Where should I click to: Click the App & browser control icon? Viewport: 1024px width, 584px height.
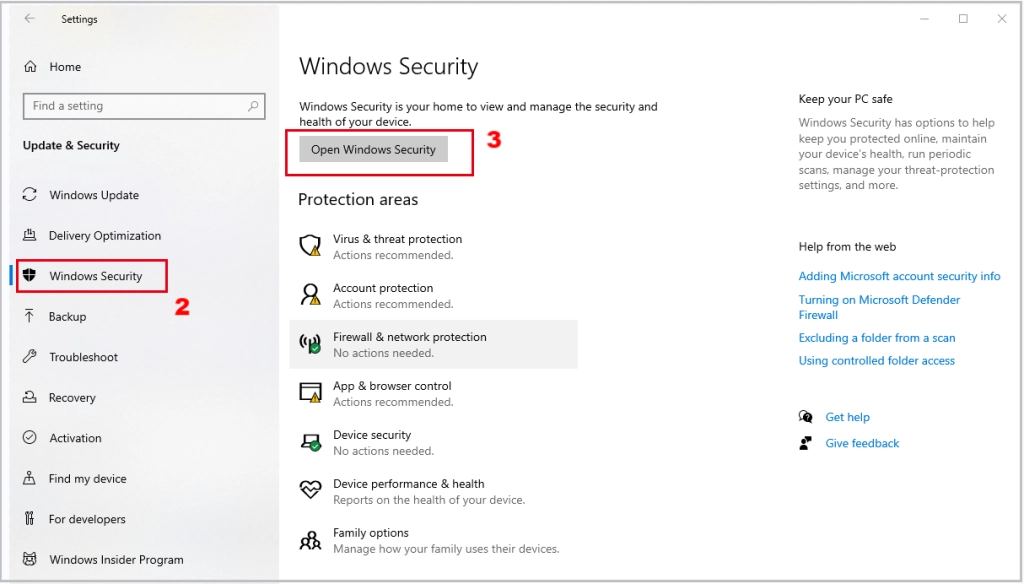tap(310, 393)
